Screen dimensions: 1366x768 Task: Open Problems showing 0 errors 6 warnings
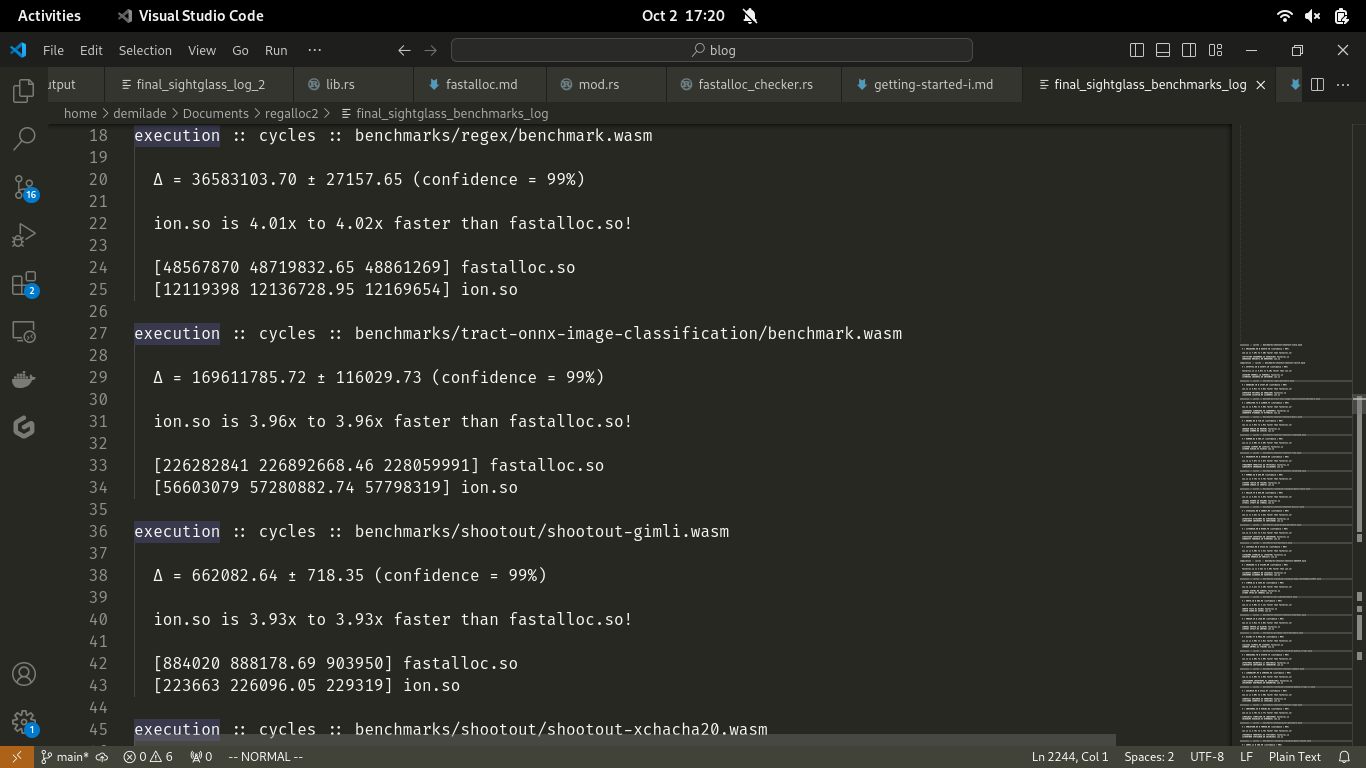click(x=148, y=757)
